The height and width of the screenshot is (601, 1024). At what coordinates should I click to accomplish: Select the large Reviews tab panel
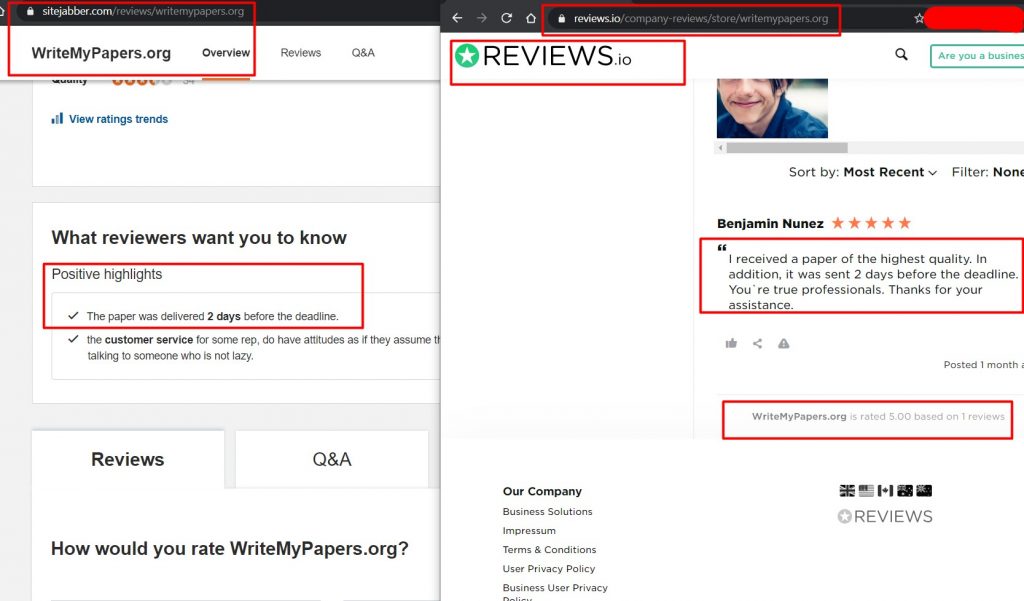(128, 459)
